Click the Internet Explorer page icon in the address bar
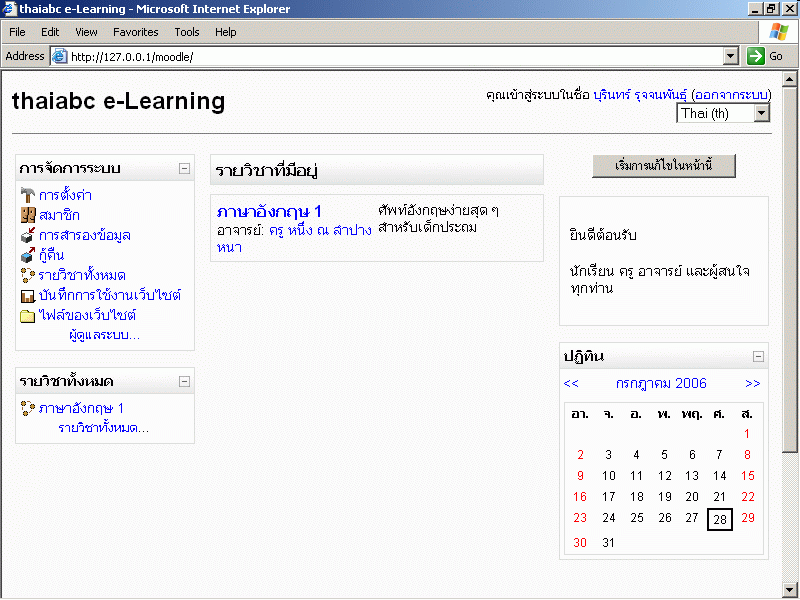This screenshot has height=600, width=800. [x=59, y=56]
